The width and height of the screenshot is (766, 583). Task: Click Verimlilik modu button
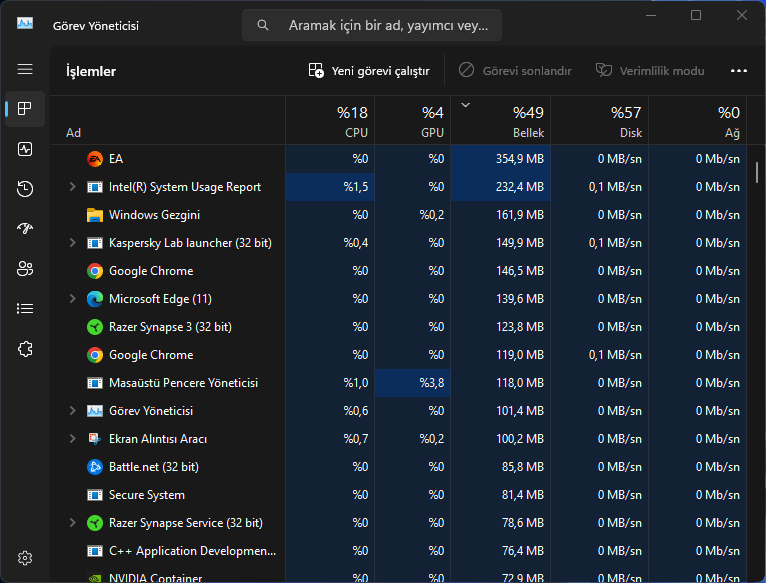click(650, 71)
